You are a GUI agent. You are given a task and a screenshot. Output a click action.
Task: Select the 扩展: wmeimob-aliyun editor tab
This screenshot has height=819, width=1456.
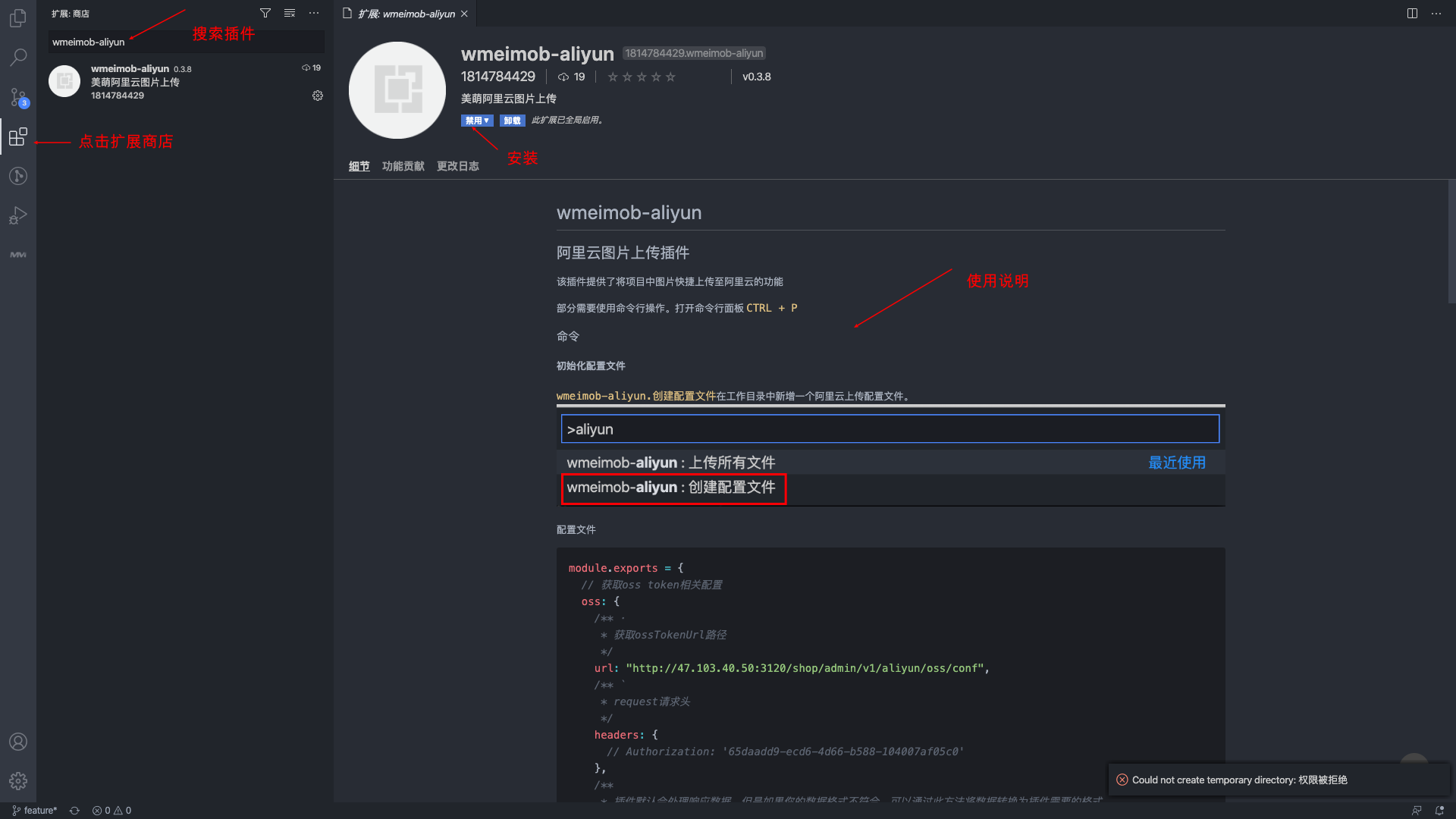tap(406, 14)
